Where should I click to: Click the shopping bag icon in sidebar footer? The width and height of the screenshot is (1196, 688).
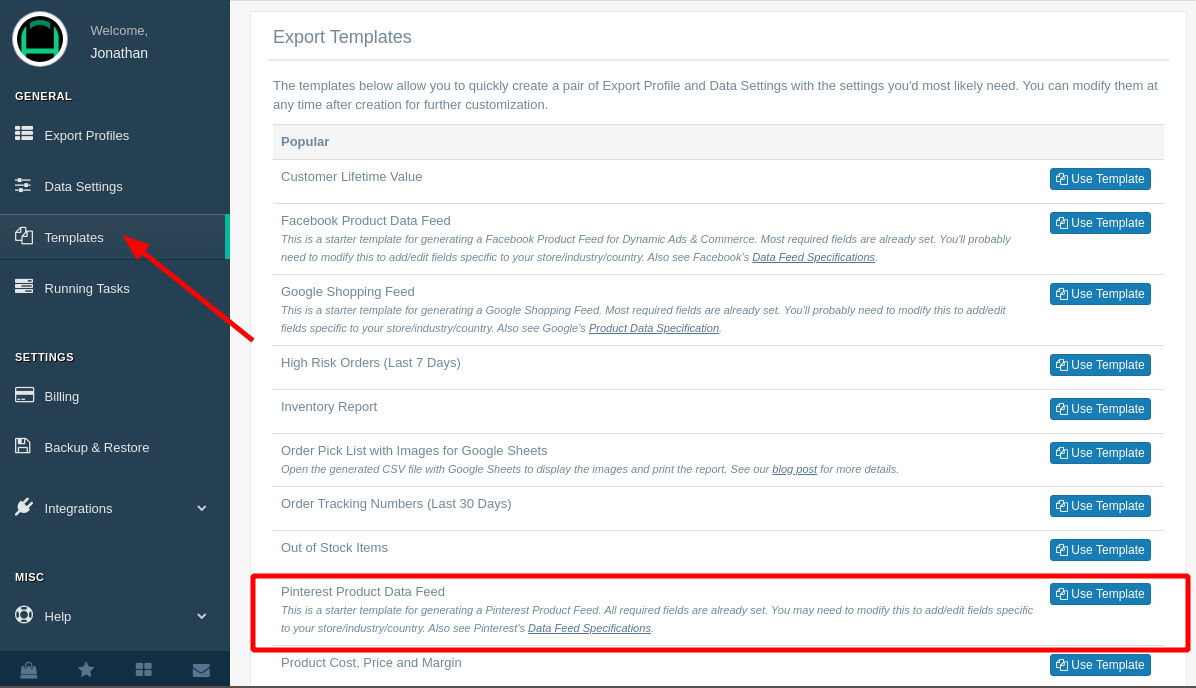28,670
